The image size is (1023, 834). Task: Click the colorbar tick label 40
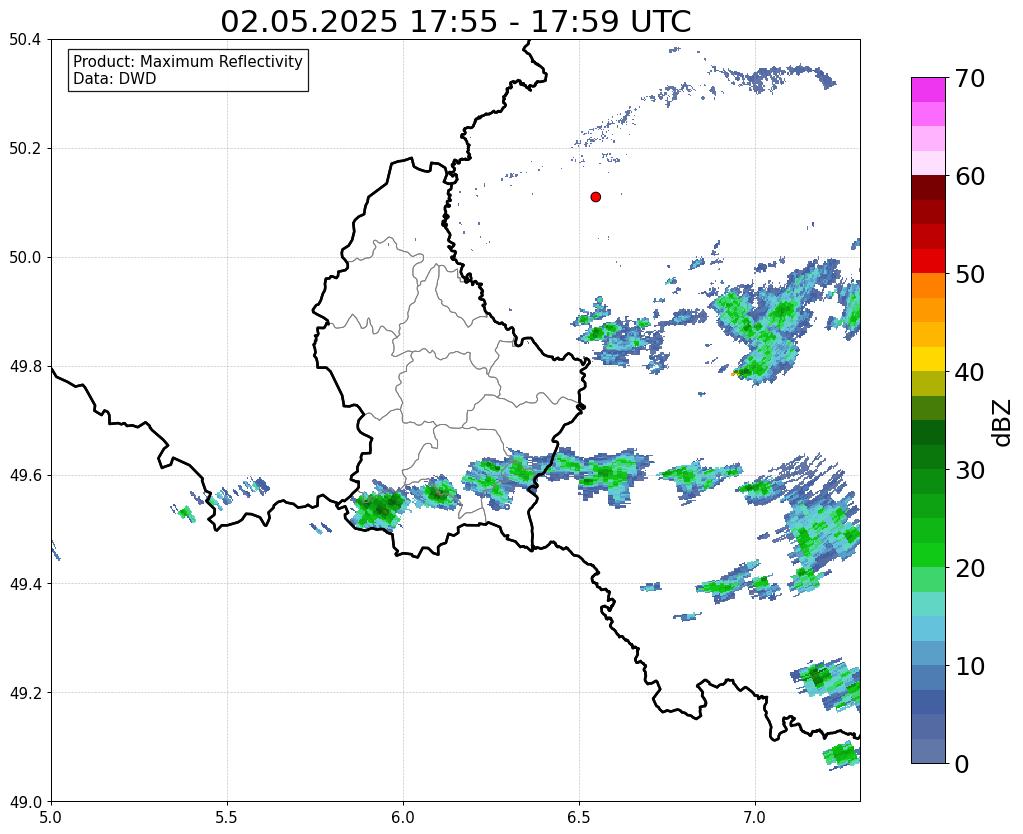(x=969, y=372)
